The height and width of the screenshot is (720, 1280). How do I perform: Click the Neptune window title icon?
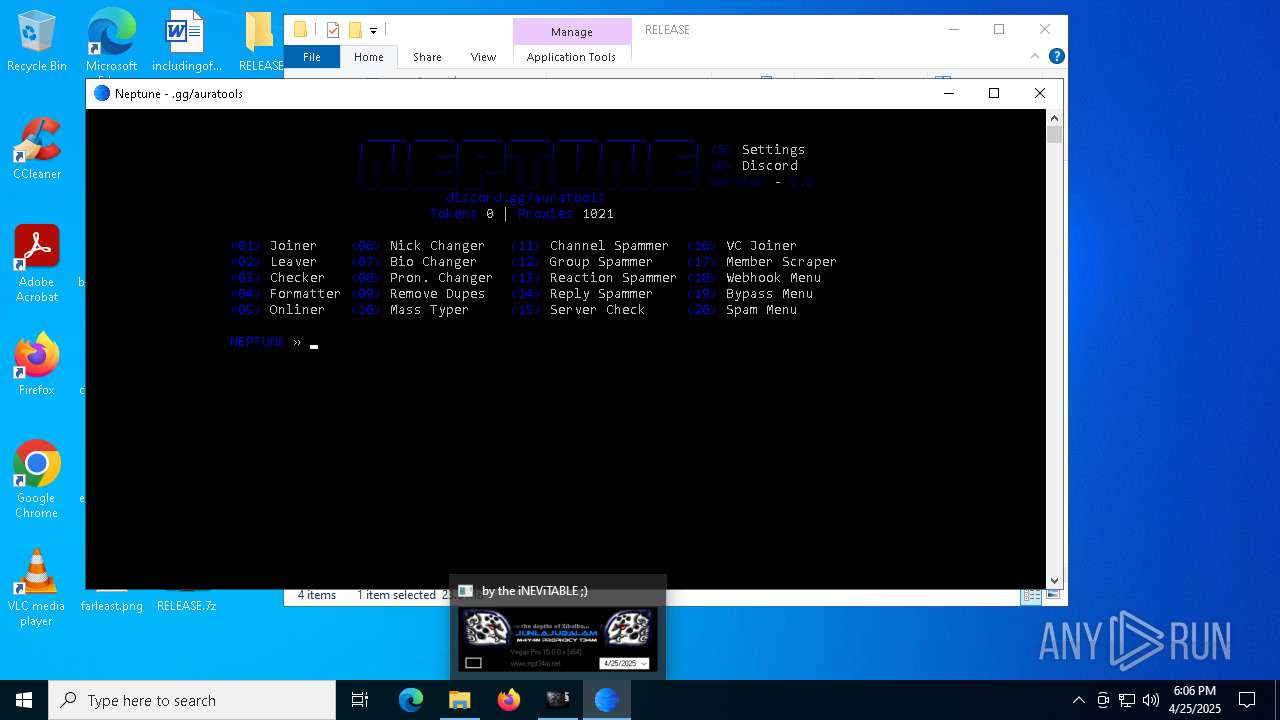coord(101,93)
